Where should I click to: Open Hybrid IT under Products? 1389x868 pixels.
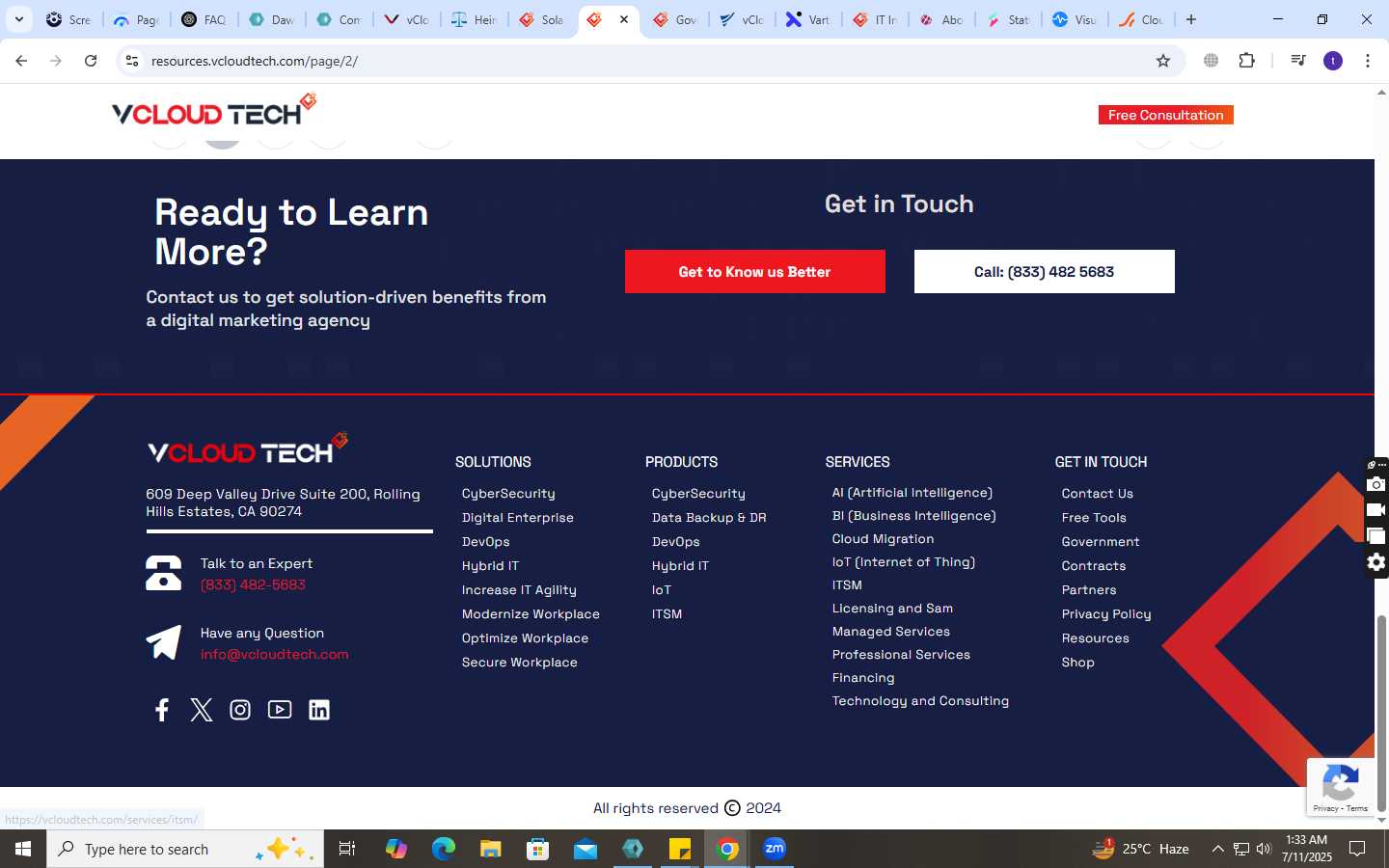680,566
